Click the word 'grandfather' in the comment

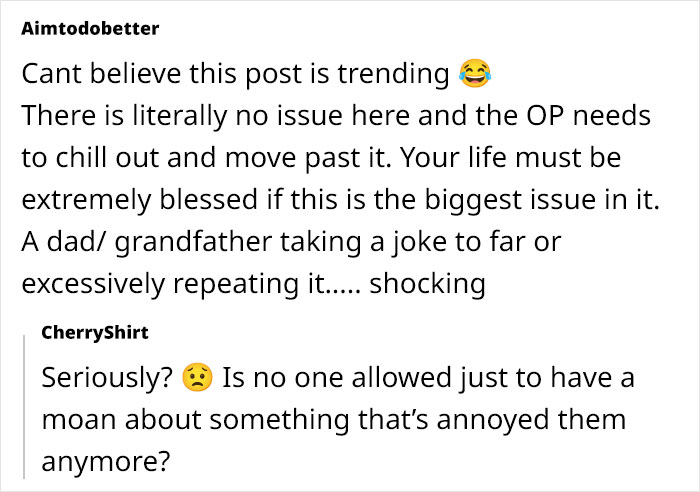171,242
